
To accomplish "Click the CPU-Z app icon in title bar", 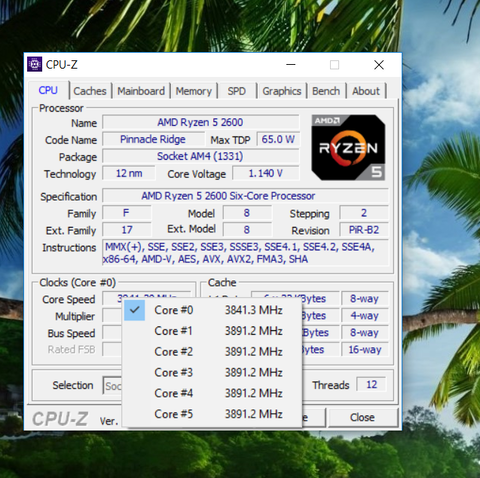I will click(34, 64).
